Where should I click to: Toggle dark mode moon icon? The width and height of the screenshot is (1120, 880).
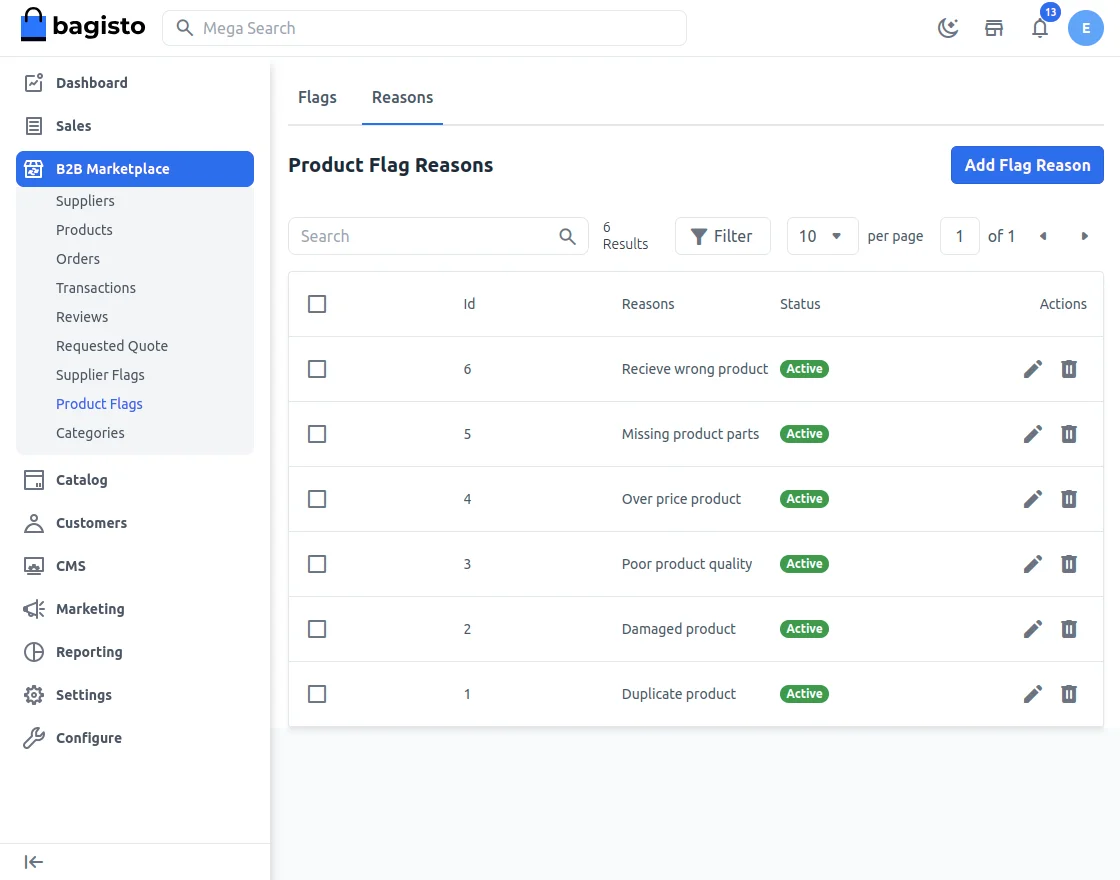[947, 28]
